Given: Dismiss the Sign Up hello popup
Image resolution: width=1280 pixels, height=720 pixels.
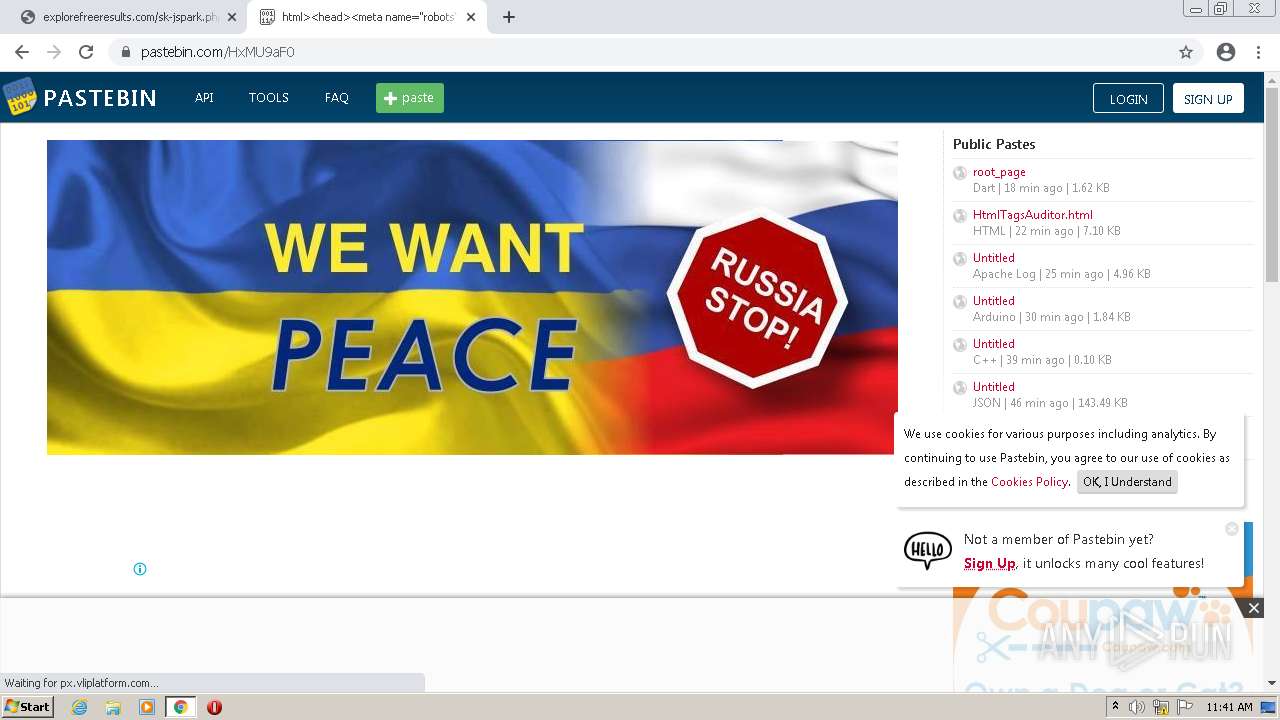Looking at the screenshot, I should (1232, 529).
